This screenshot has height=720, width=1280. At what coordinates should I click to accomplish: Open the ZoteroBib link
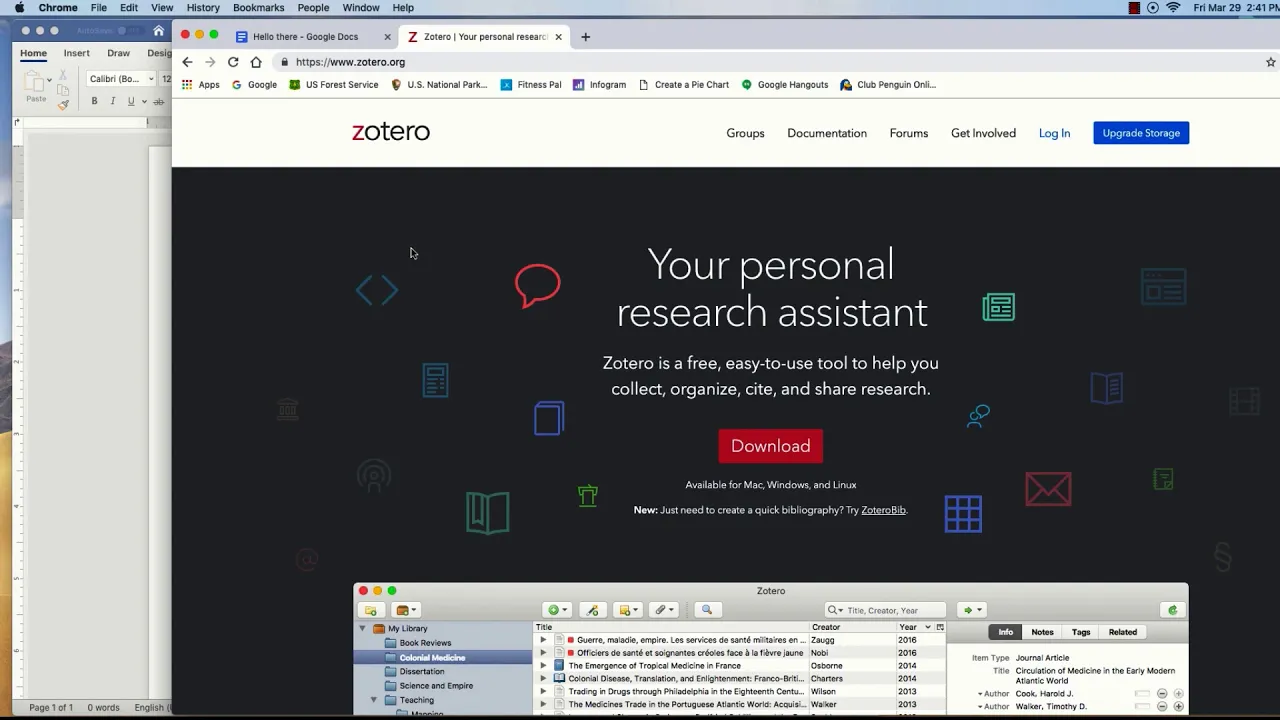[x=883, y=510]
